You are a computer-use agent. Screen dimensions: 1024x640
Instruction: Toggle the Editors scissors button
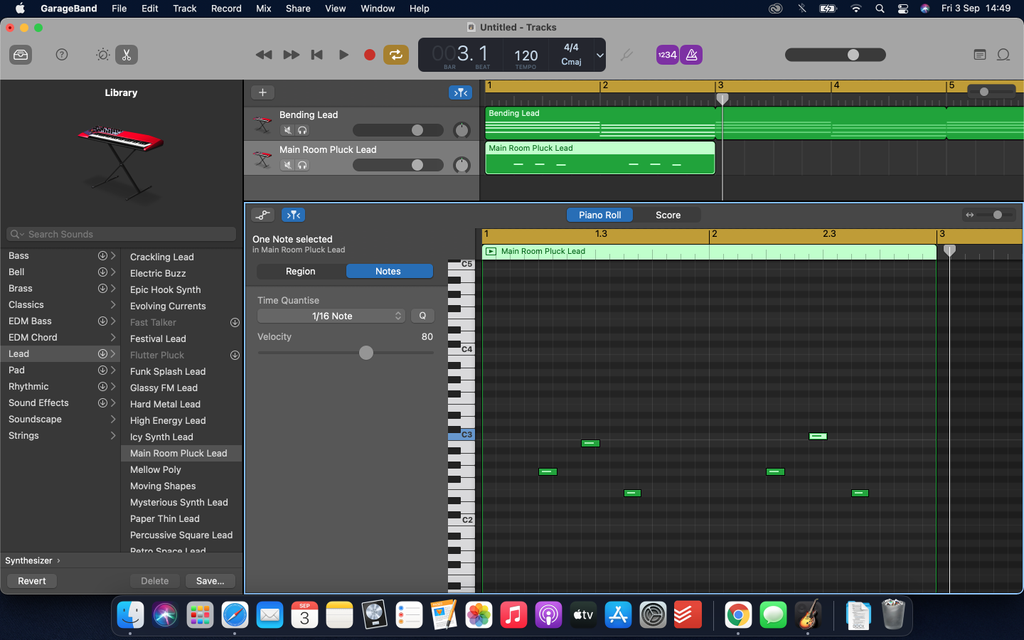(x=126, y=55)
